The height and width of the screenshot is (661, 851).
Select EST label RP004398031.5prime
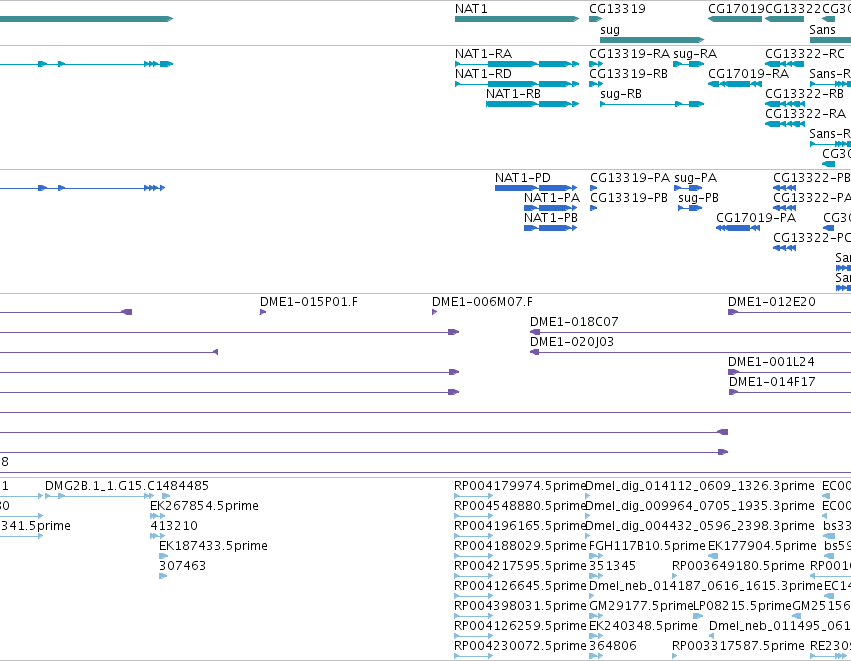520,606
